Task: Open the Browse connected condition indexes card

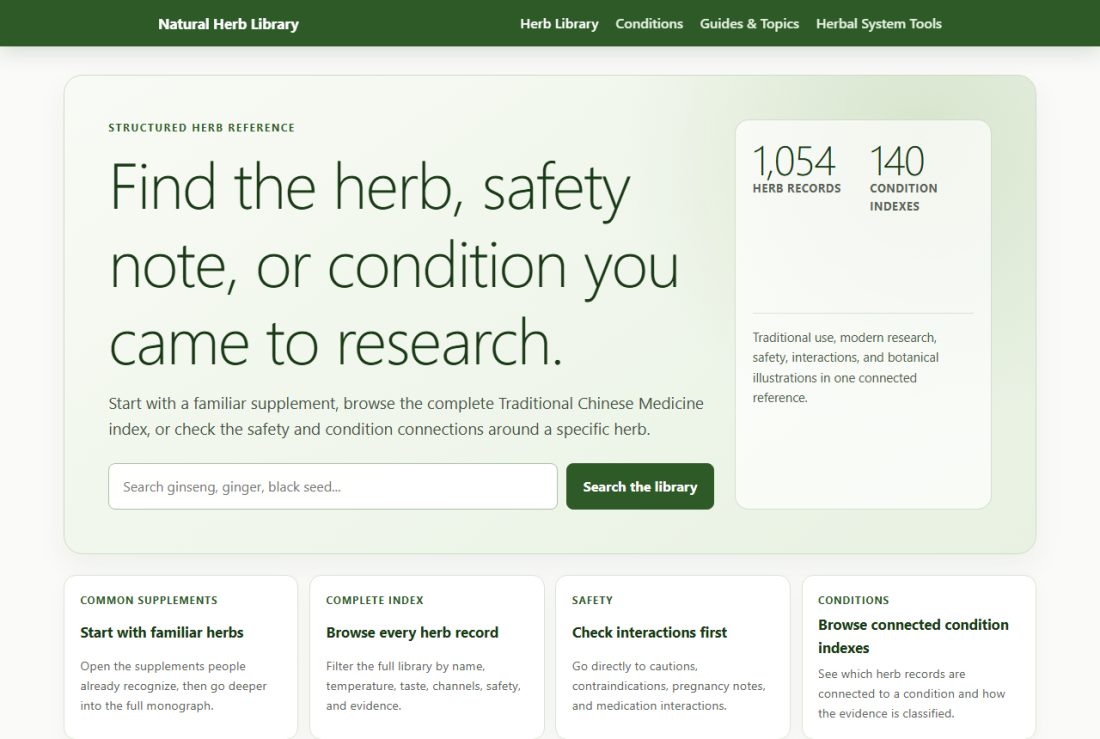Action: (x=919, y=657)
